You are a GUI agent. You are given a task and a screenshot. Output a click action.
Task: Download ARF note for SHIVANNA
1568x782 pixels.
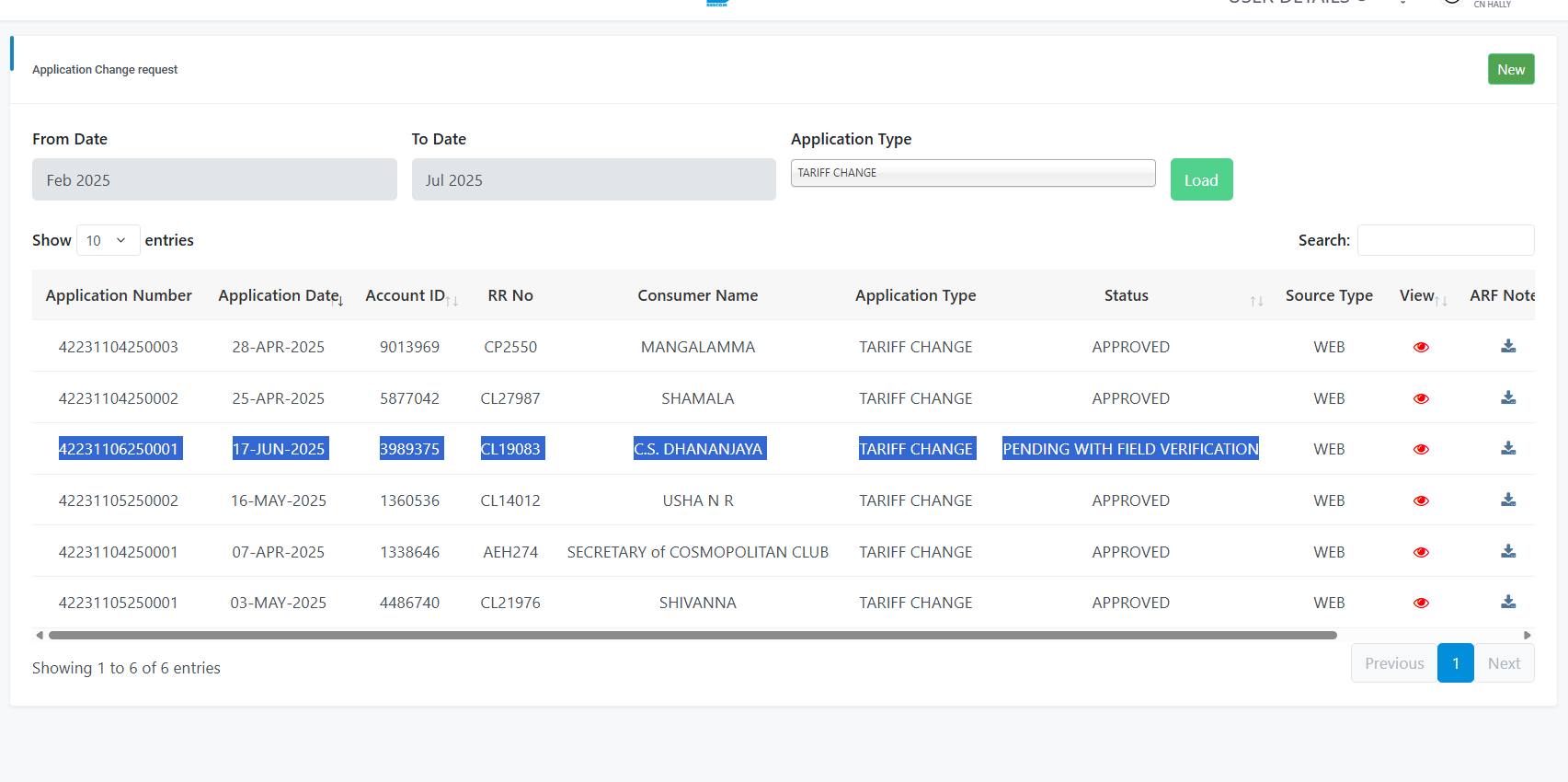tap(1508, 602)
